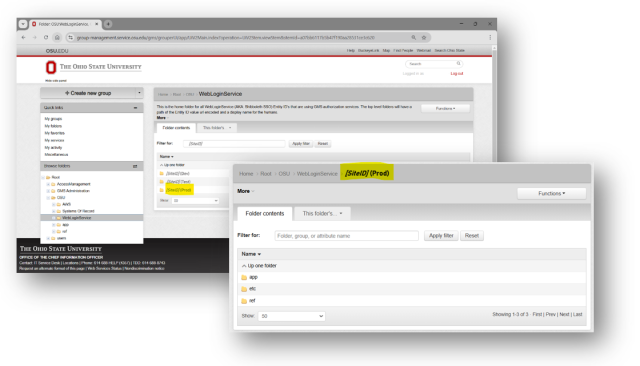
Task: Open Functions dropdown in front Prod panel
Action: [551, 193]
